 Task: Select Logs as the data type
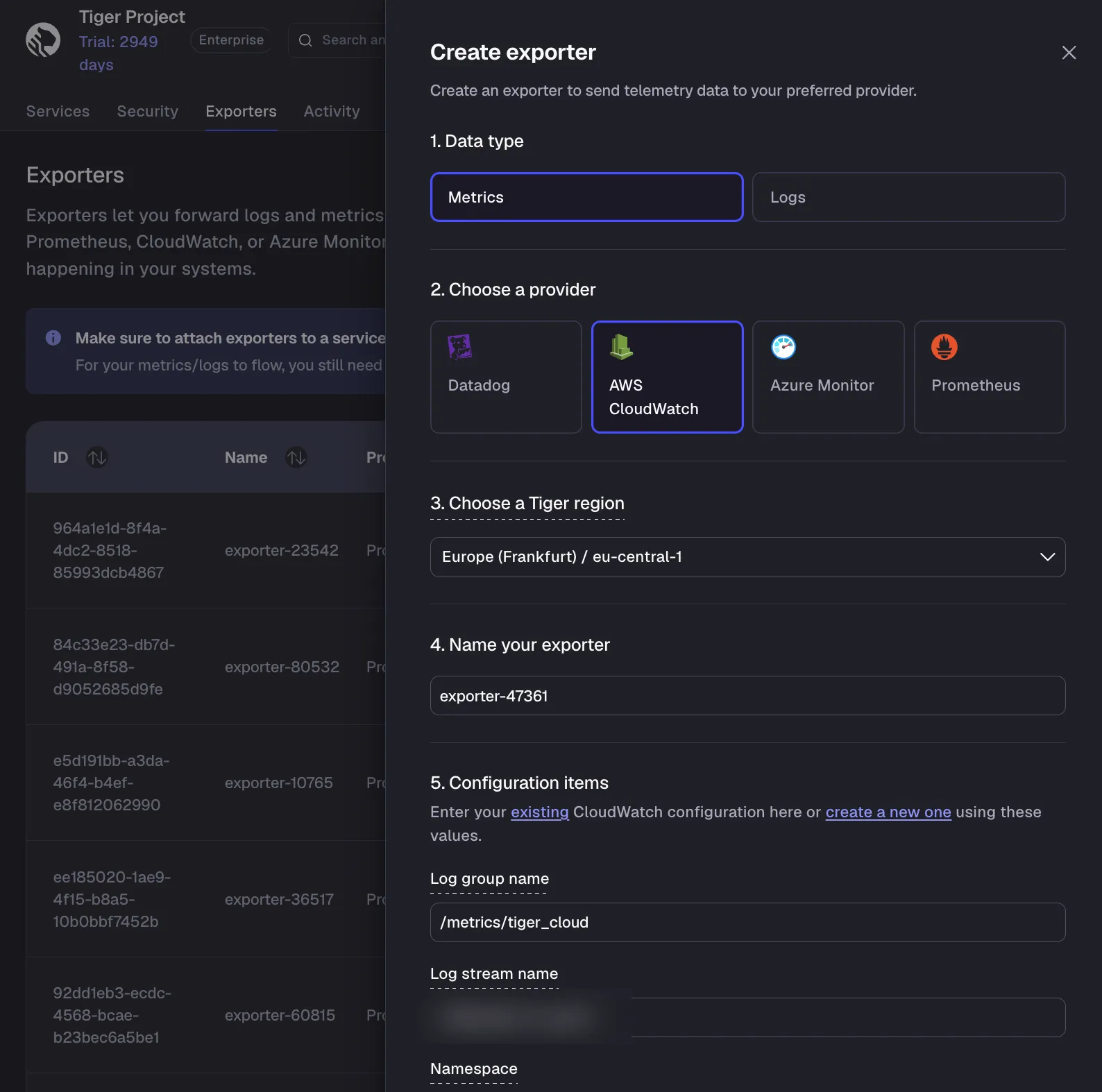908,197
